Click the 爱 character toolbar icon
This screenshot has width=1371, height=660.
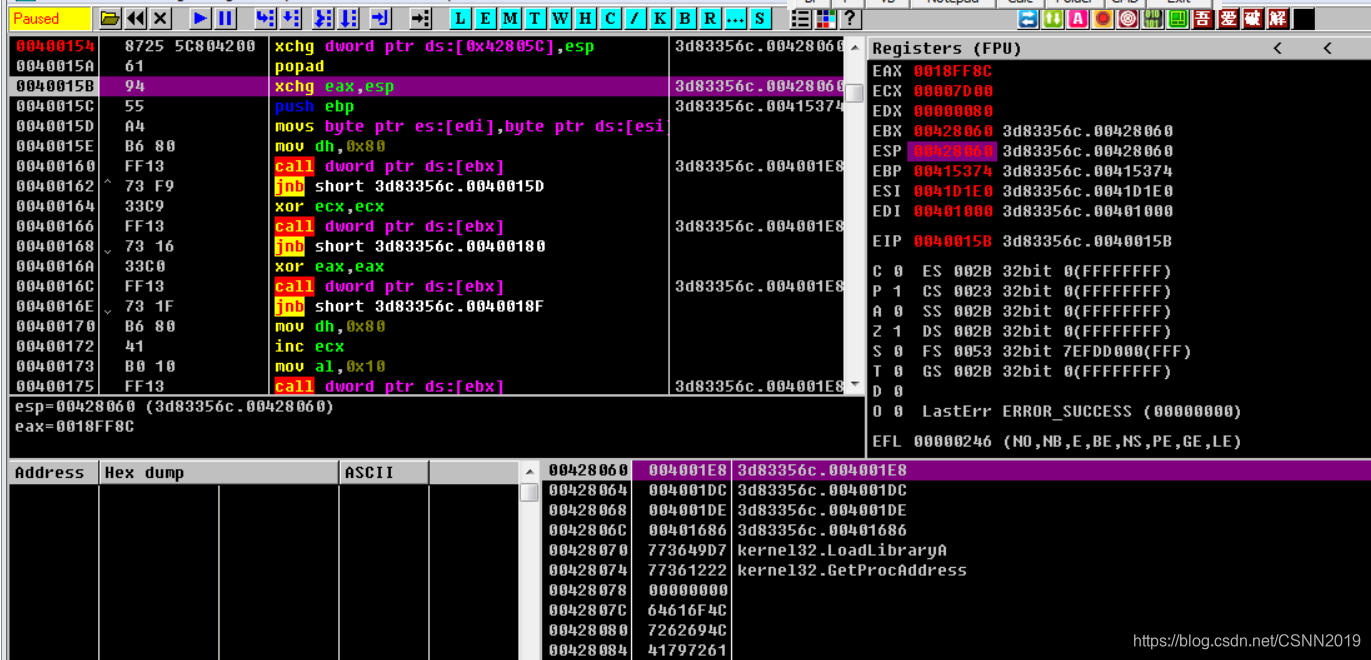(x=1228, y=18)
